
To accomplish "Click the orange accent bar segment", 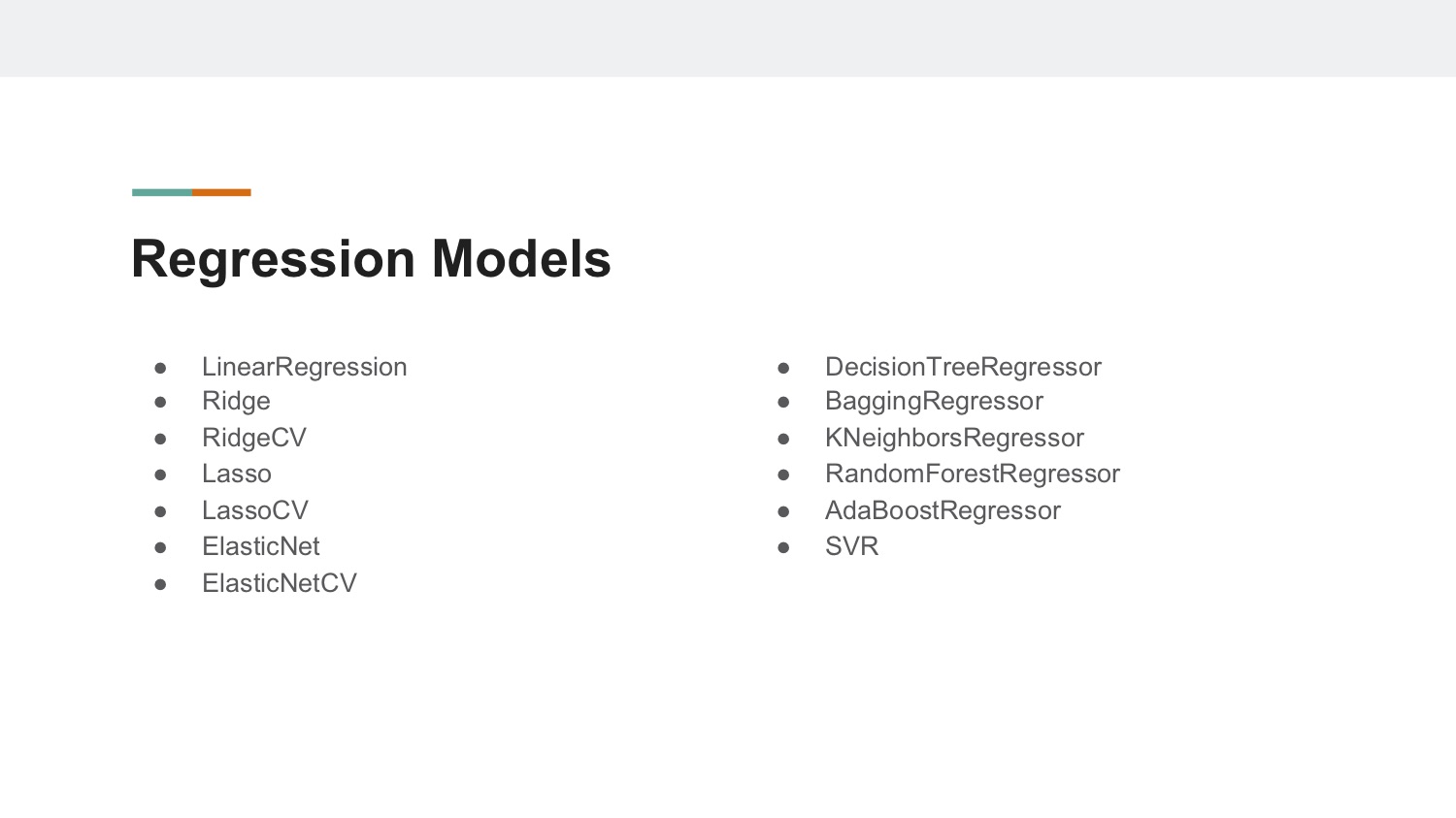I will coord(221,192).
